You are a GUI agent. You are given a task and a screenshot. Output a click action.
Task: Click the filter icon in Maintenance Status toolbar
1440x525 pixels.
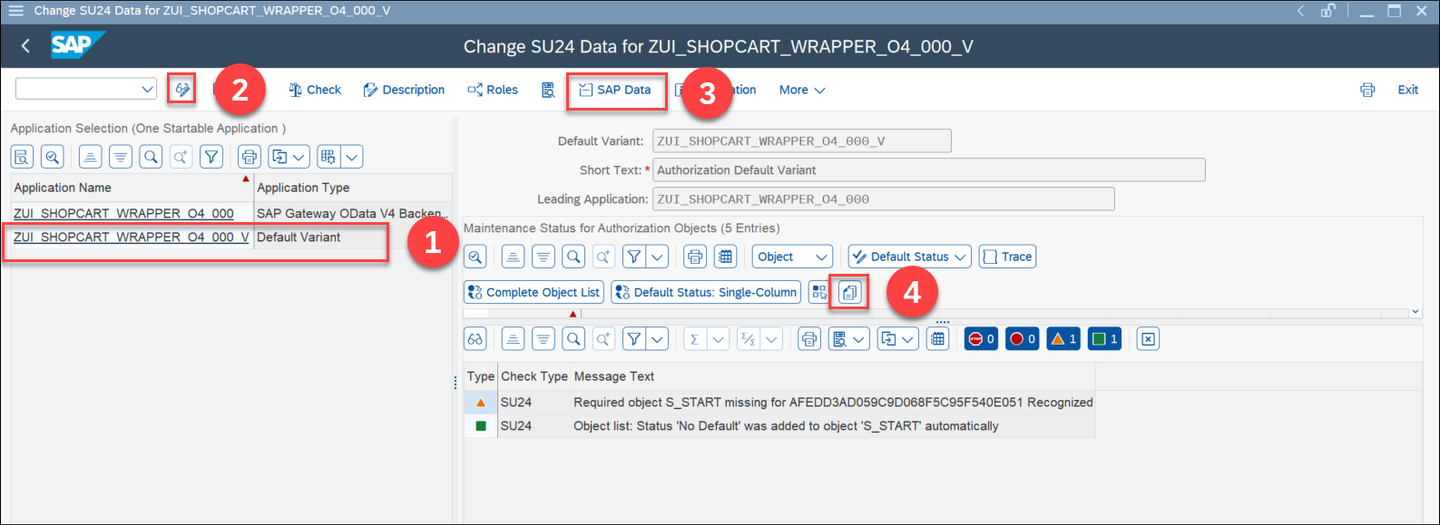pyautogui.click(x=634, y=257)
